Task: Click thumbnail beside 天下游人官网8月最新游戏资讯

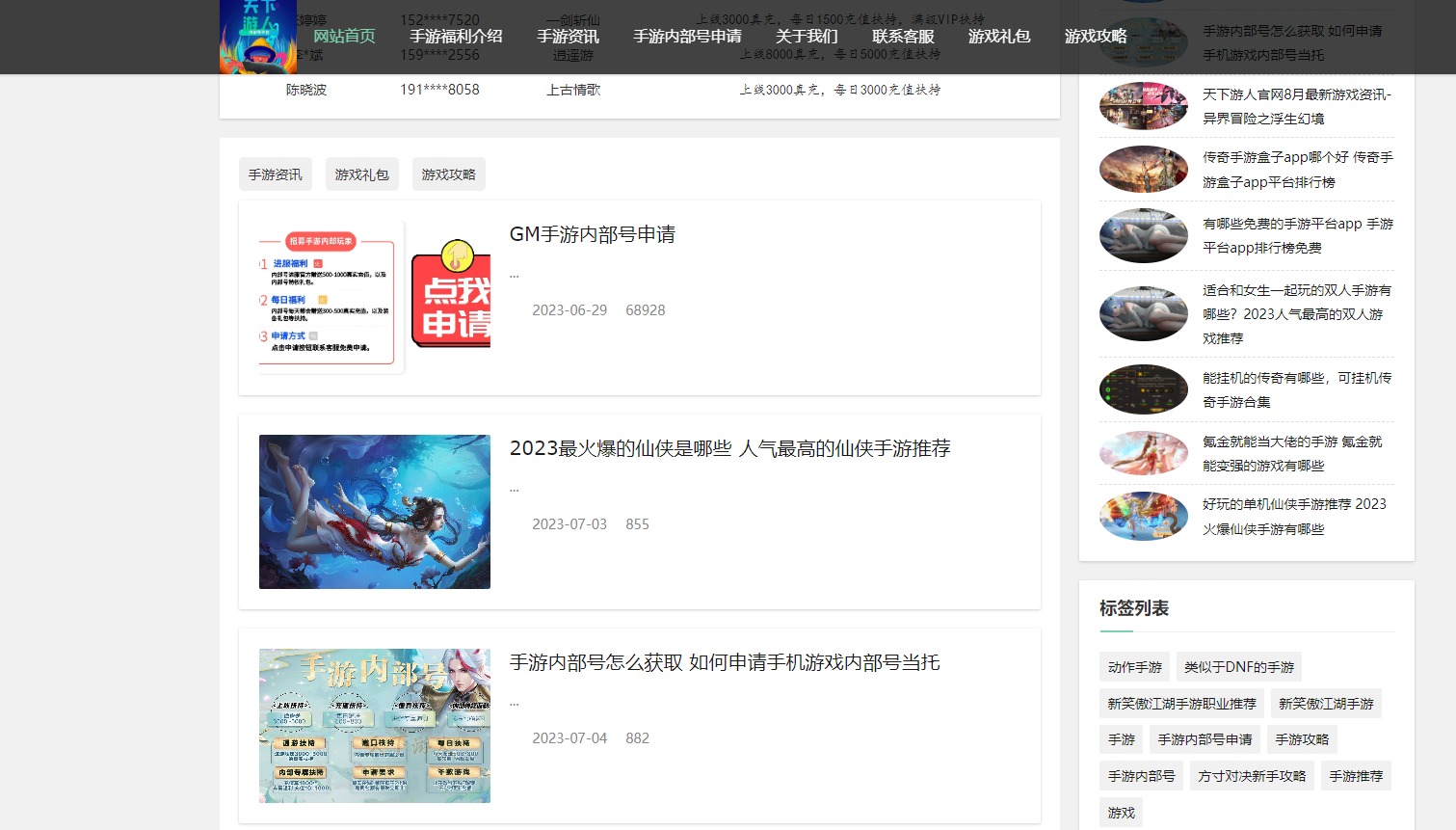Action: point(1144,106)
